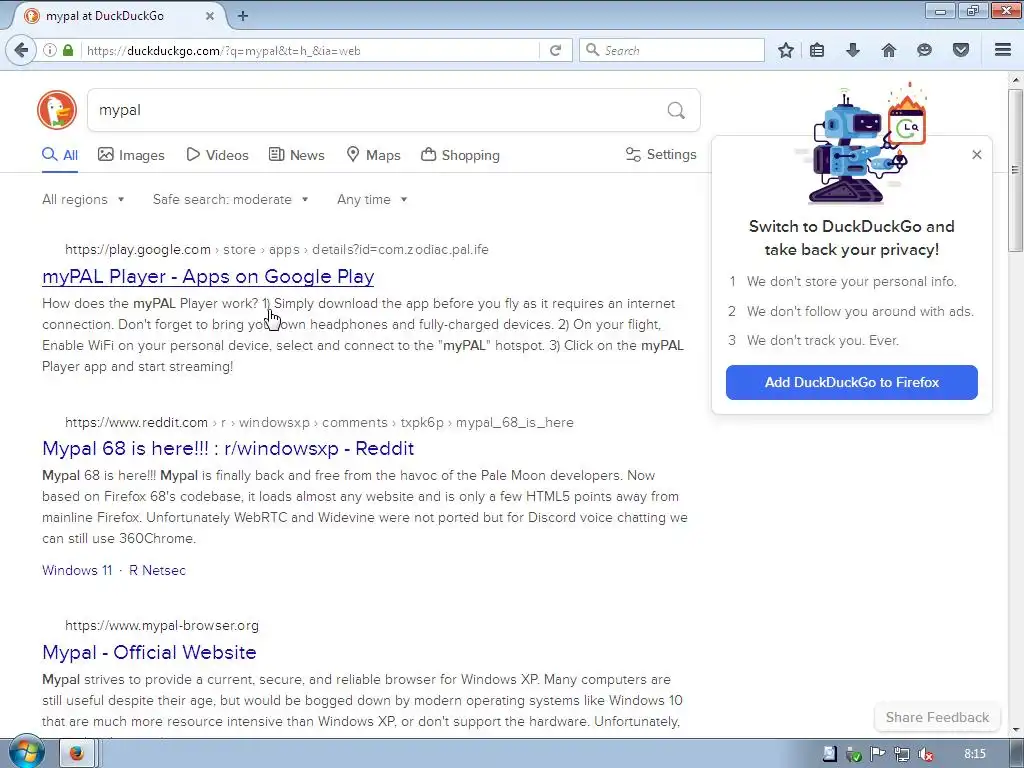This screenshot has width=1024, height=768.
Task: Close the mypal at DuckDuckGo tab
Action: point(210,16)
